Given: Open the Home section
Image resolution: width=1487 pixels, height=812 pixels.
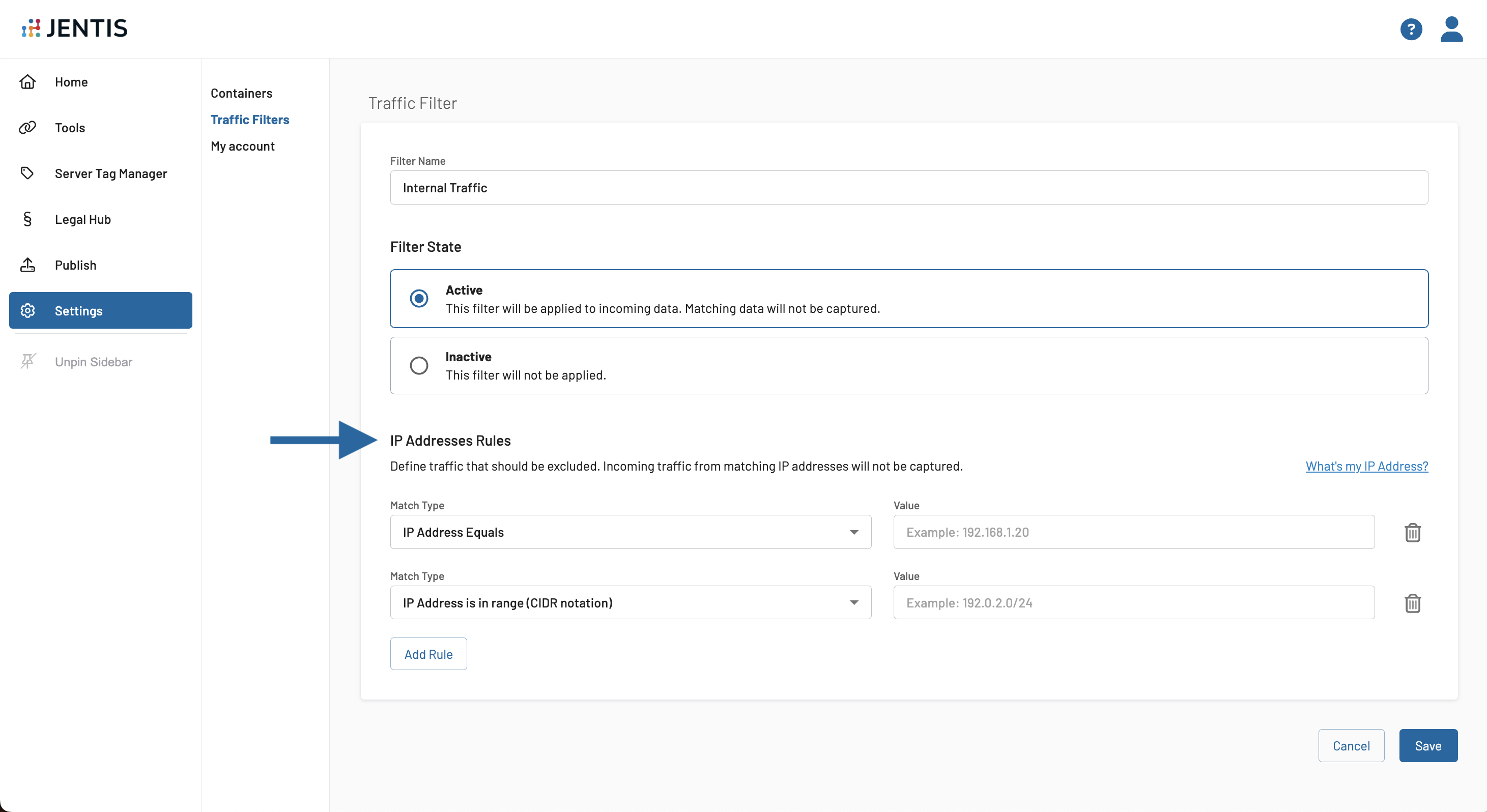Looking at the screenshot, I should pos(72,81).
